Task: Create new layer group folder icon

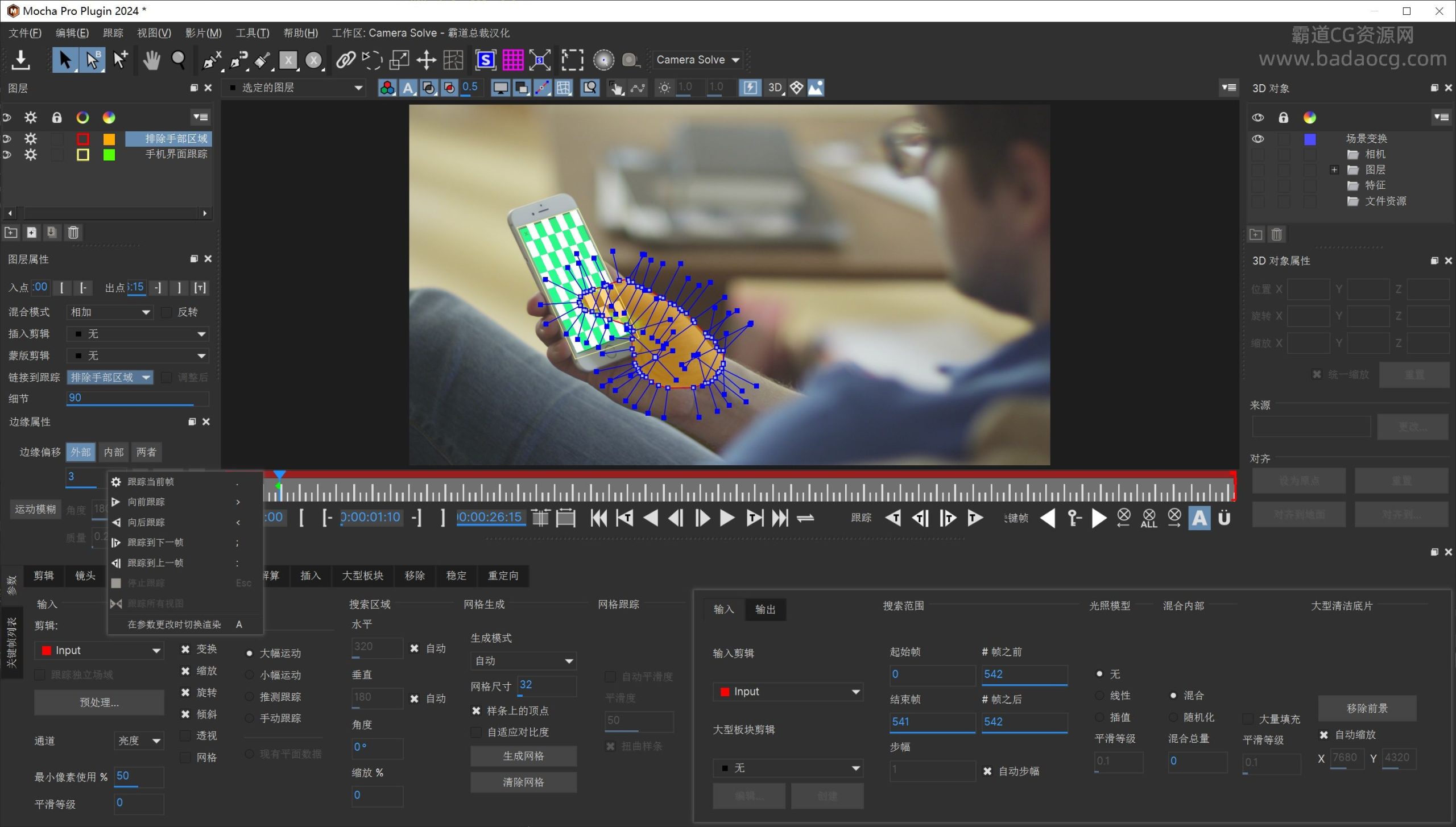Action: pos(11,232)
